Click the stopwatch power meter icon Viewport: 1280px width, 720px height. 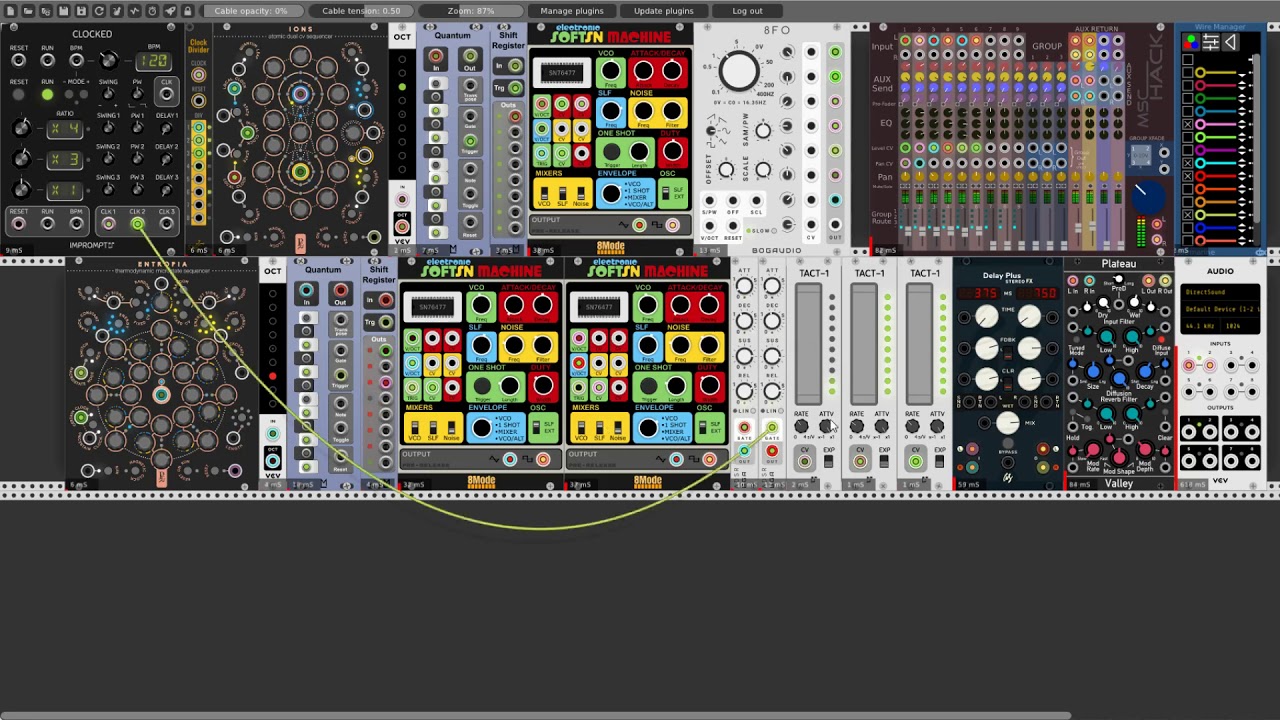point(152,11)
